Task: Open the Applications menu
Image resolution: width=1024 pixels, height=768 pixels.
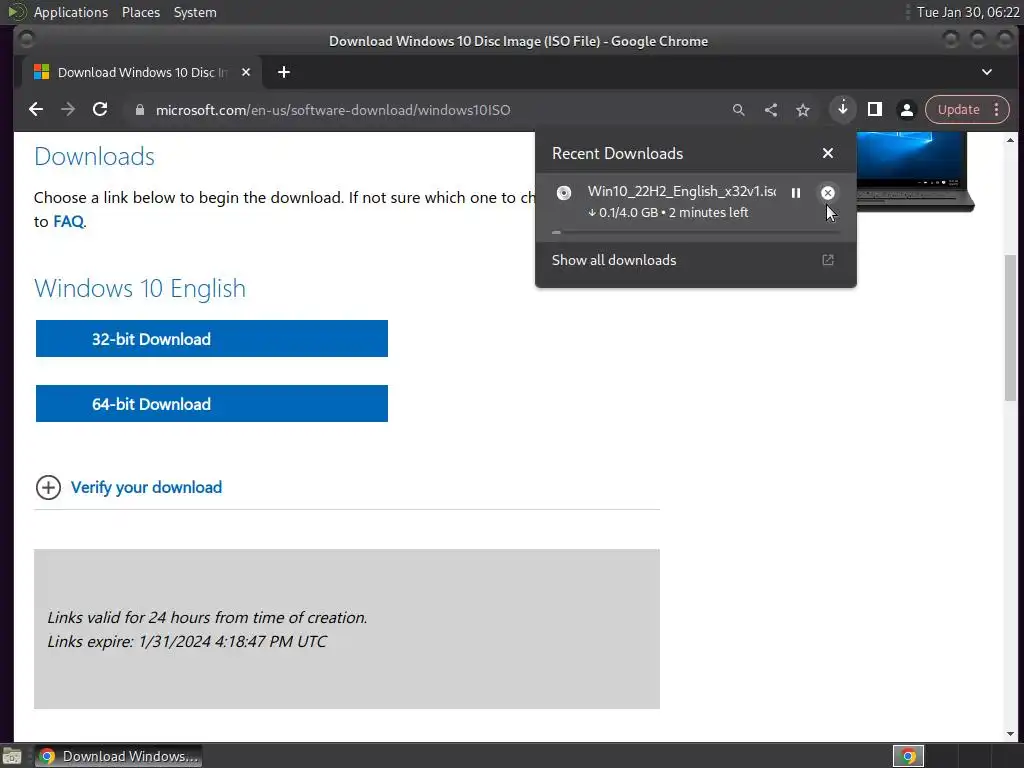Action: click(x=71, y=12)
